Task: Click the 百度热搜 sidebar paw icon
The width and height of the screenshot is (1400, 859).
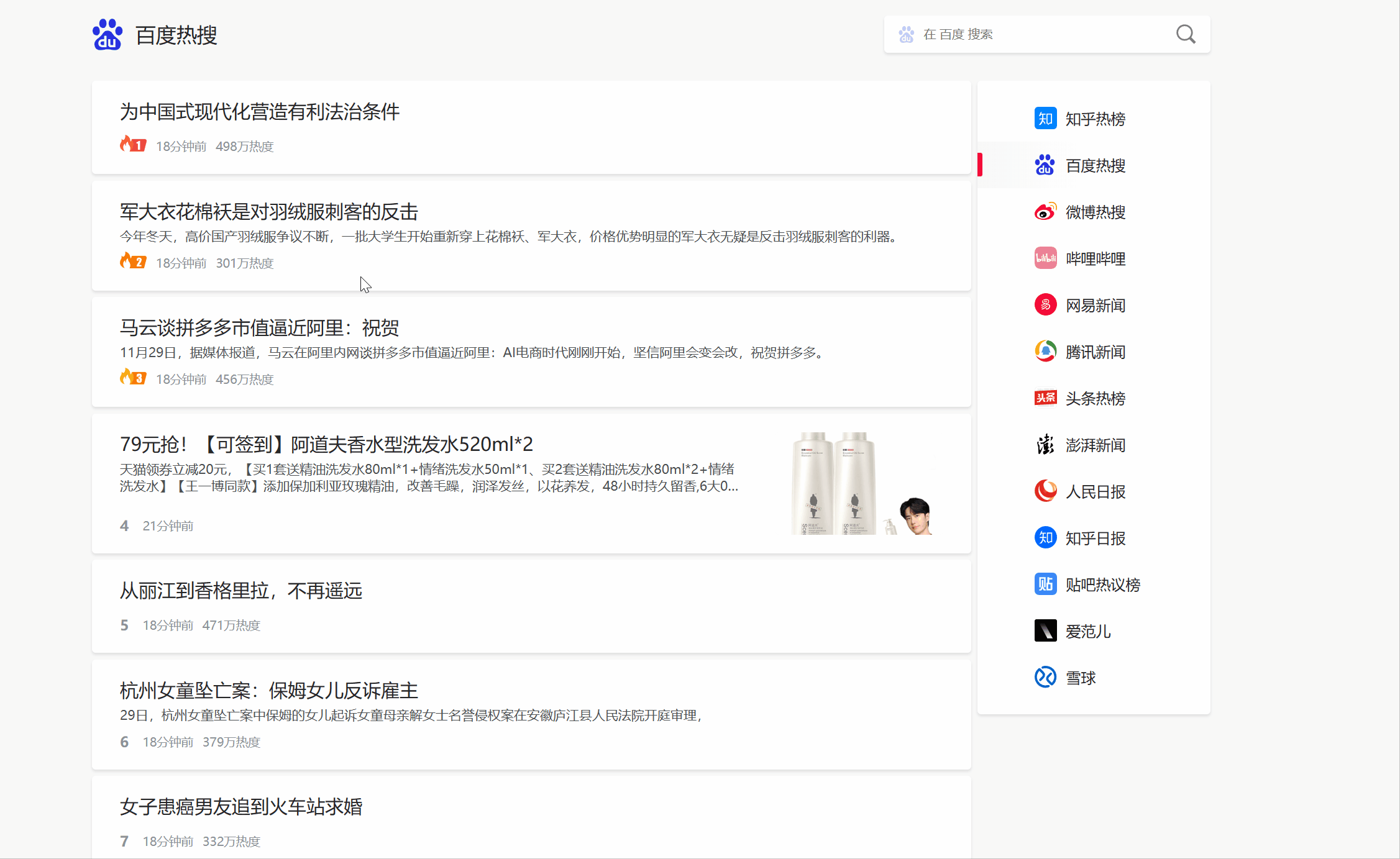Action: 1045,165
